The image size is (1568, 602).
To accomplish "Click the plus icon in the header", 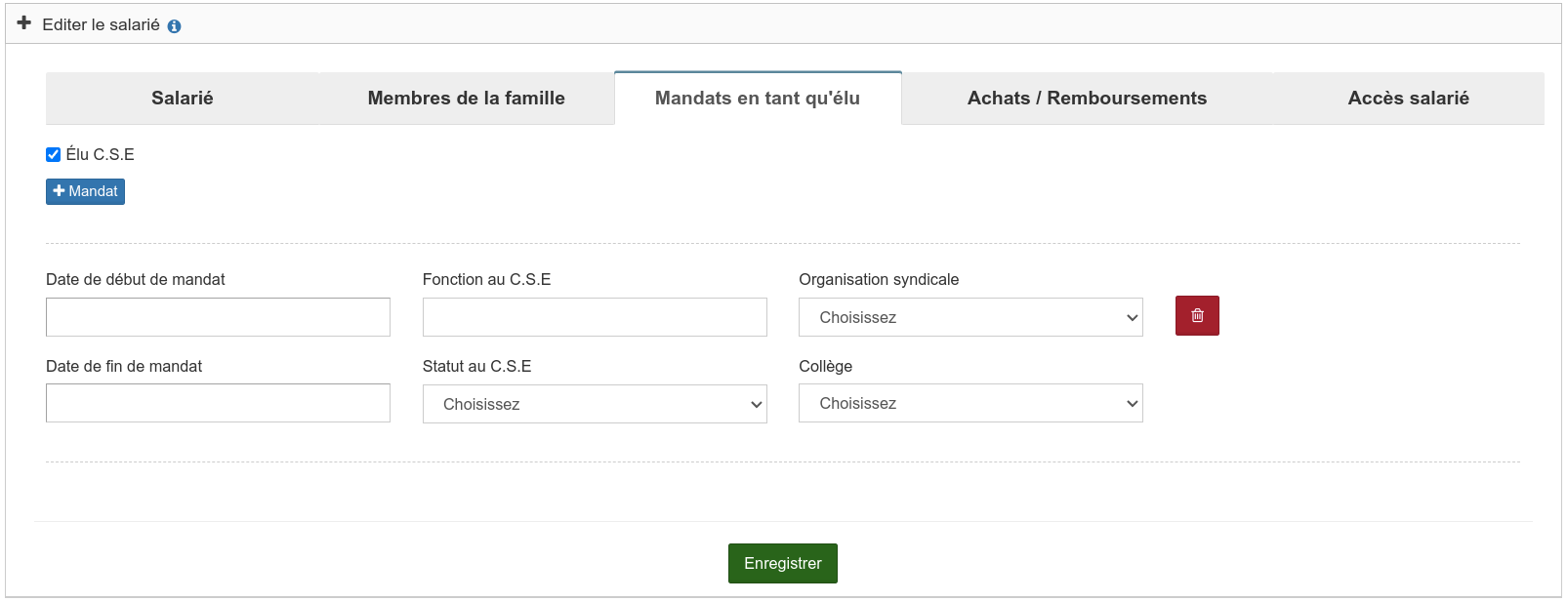I will tap(24, 22).
